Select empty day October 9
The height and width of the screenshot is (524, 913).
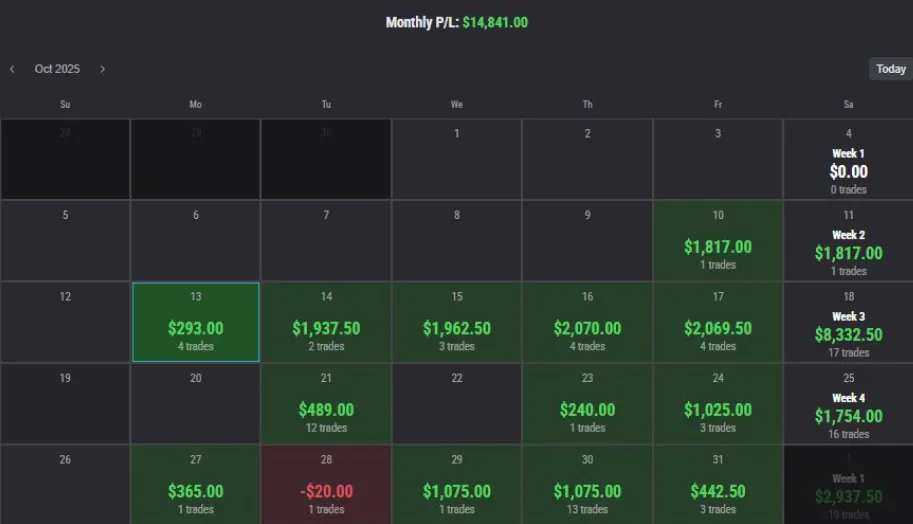point(588,240)
